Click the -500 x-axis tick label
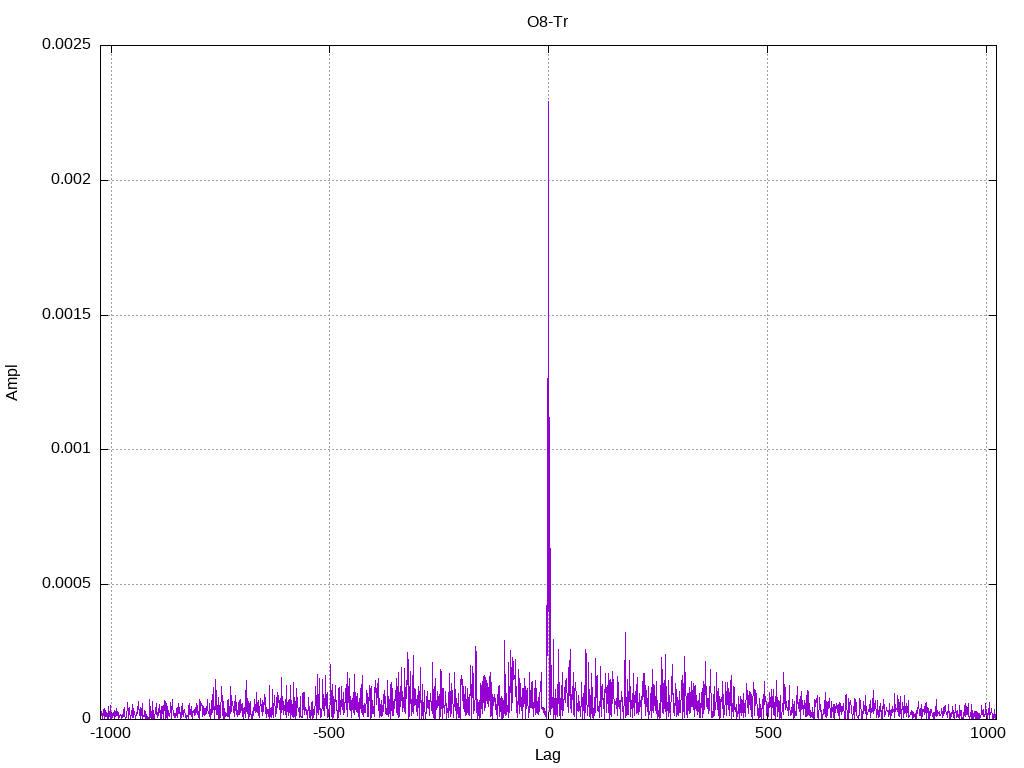 click(328, 733)
